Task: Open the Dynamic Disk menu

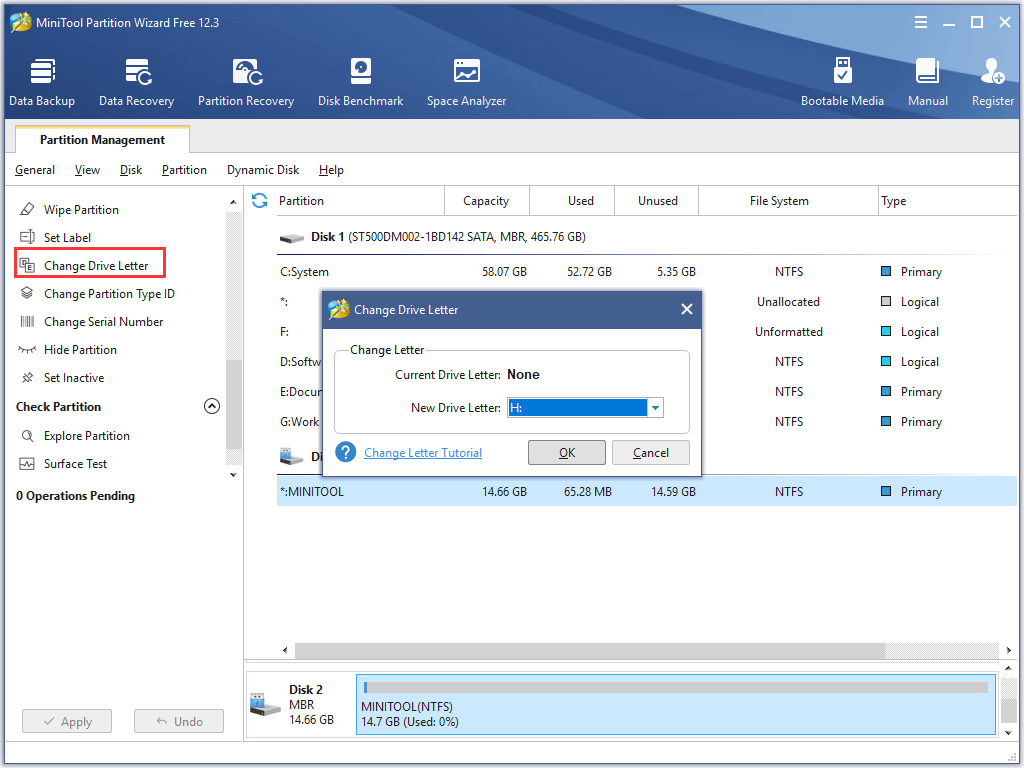Action: [263, 170]
